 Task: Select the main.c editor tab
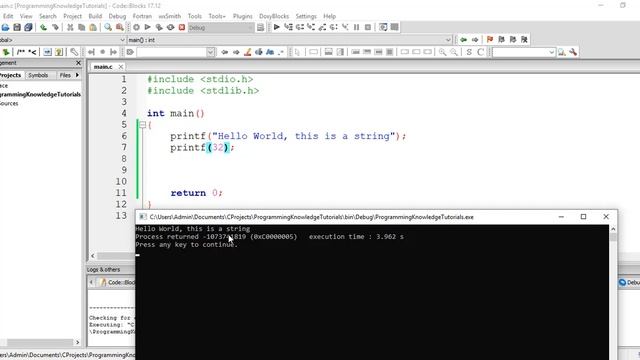point(103,67)
